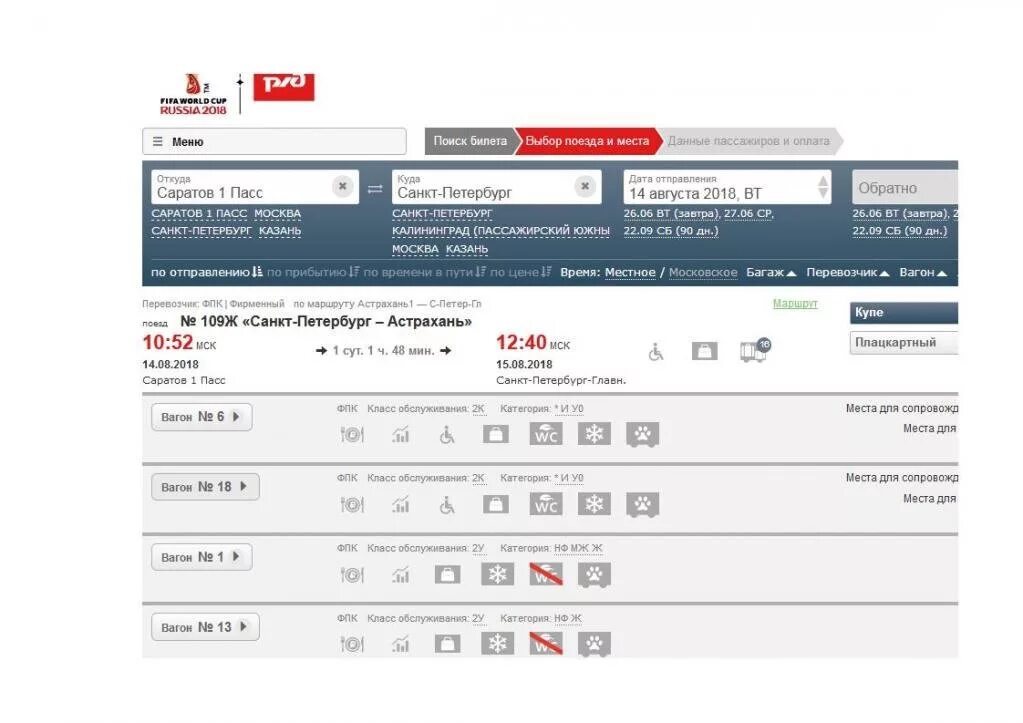Click snowflake icon in Вагон № 18 row
The image size is (1023, 723).
594,504
